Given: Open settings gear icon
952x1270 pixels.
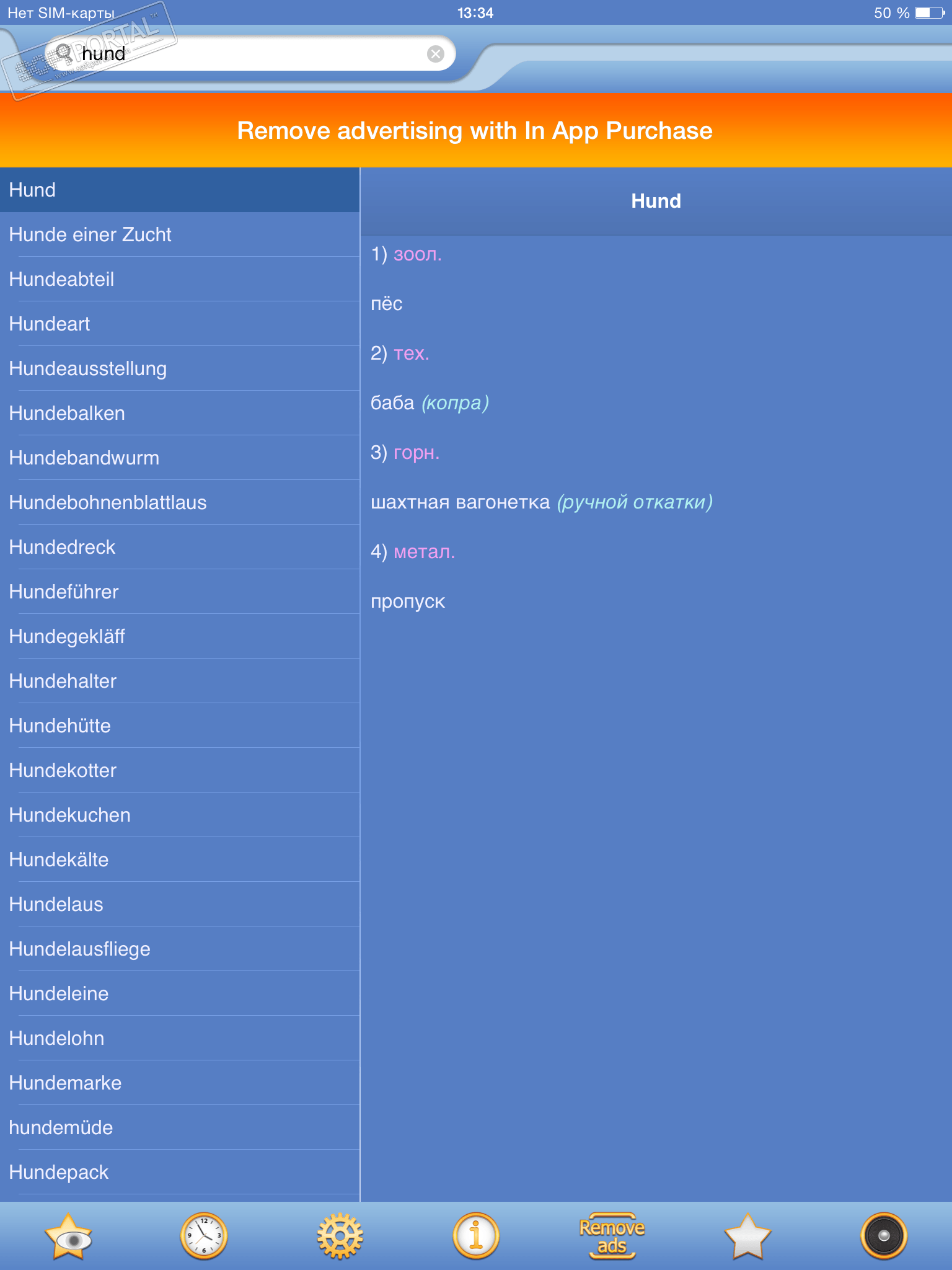Looking at the screenshot, I should (x=340, y=1236).
